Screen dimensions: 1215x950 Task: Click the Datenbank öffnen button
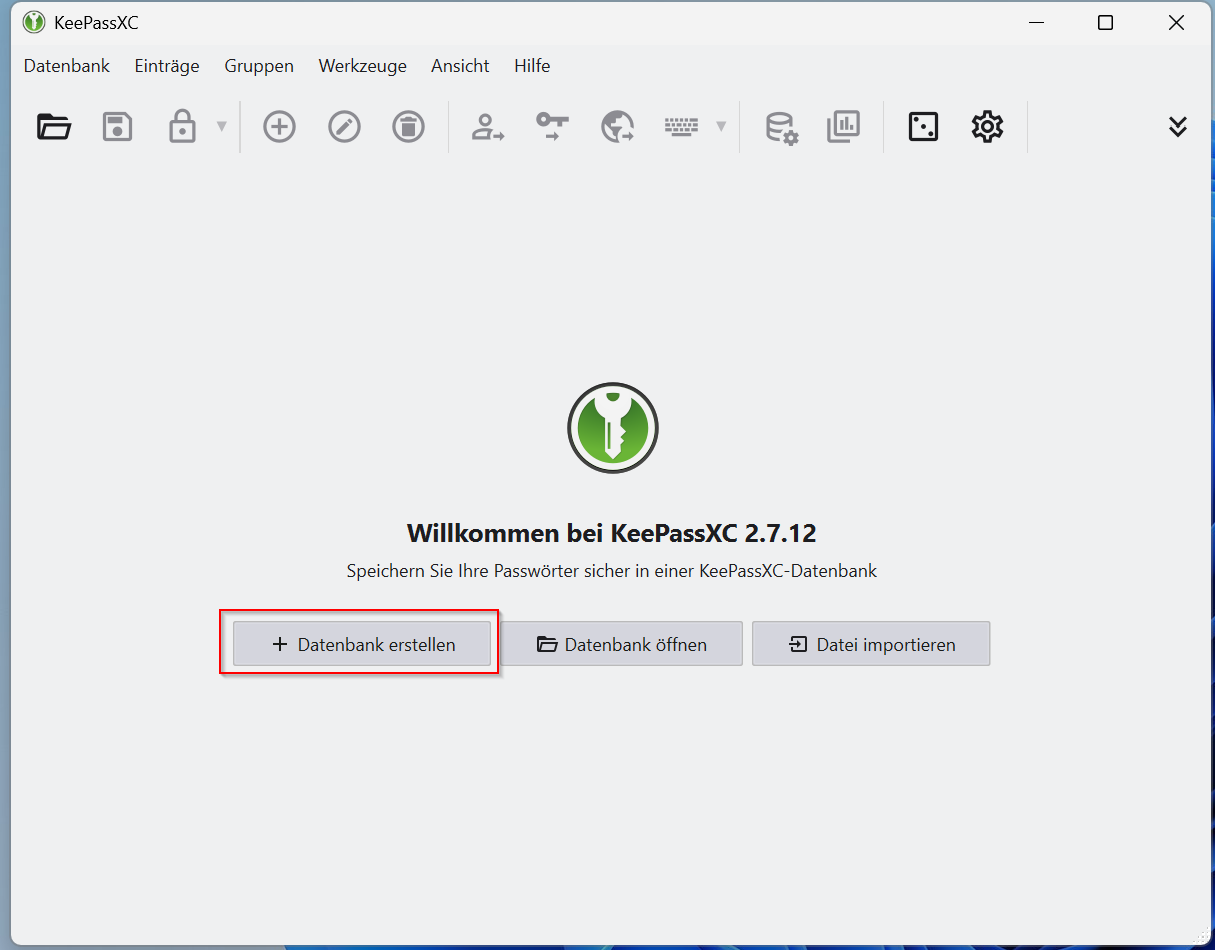pyautogui.click(x=621, y=644)
